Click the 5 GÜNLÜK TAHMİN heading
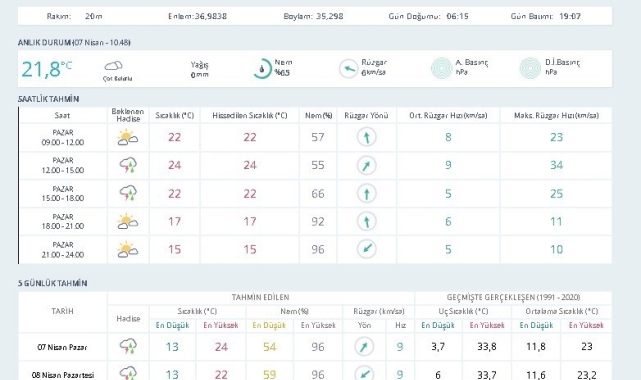This screenshot has width=641, height=380. (52, 283)
